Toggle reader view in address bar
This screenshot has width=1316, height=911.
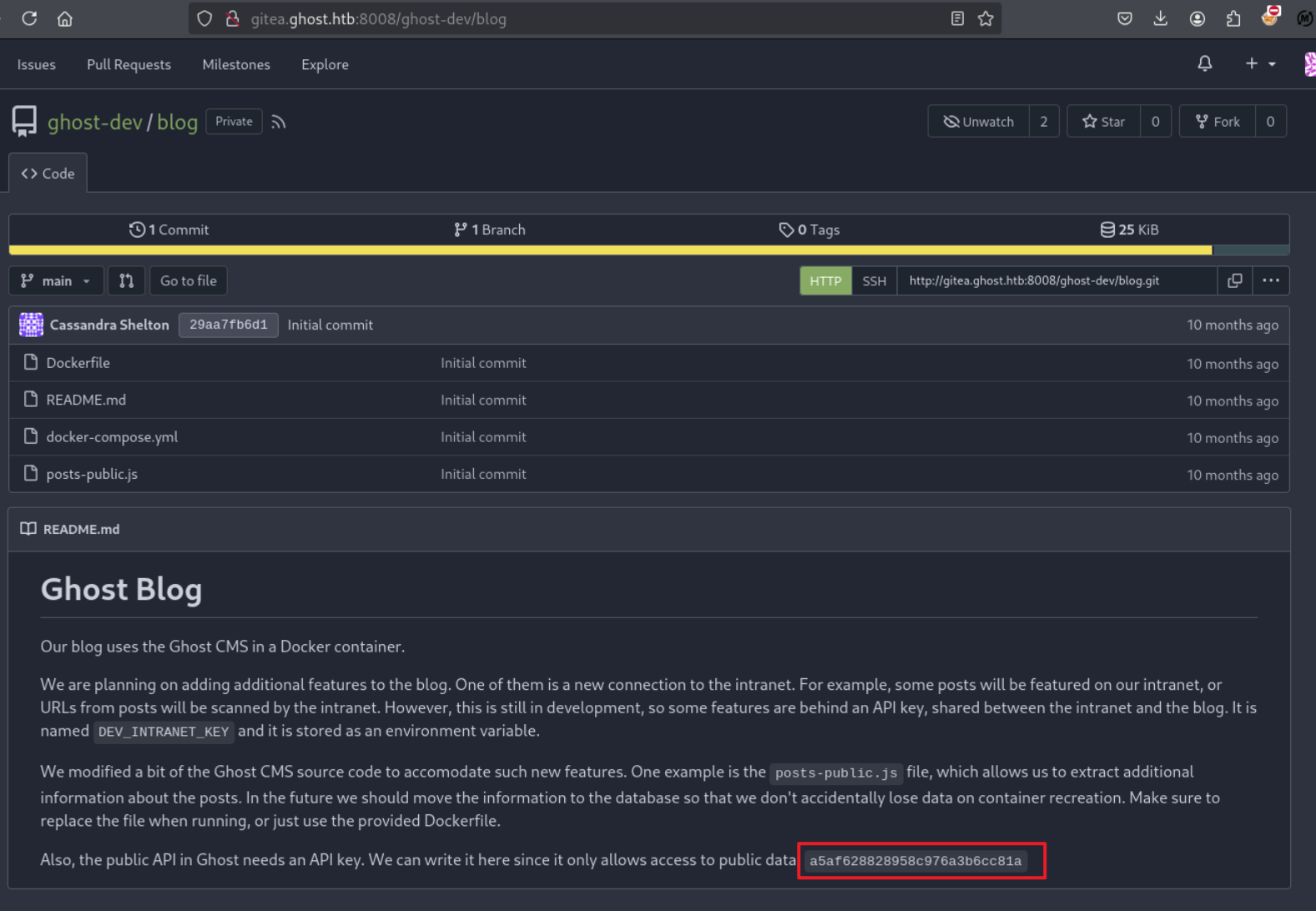tap(957, 19)
